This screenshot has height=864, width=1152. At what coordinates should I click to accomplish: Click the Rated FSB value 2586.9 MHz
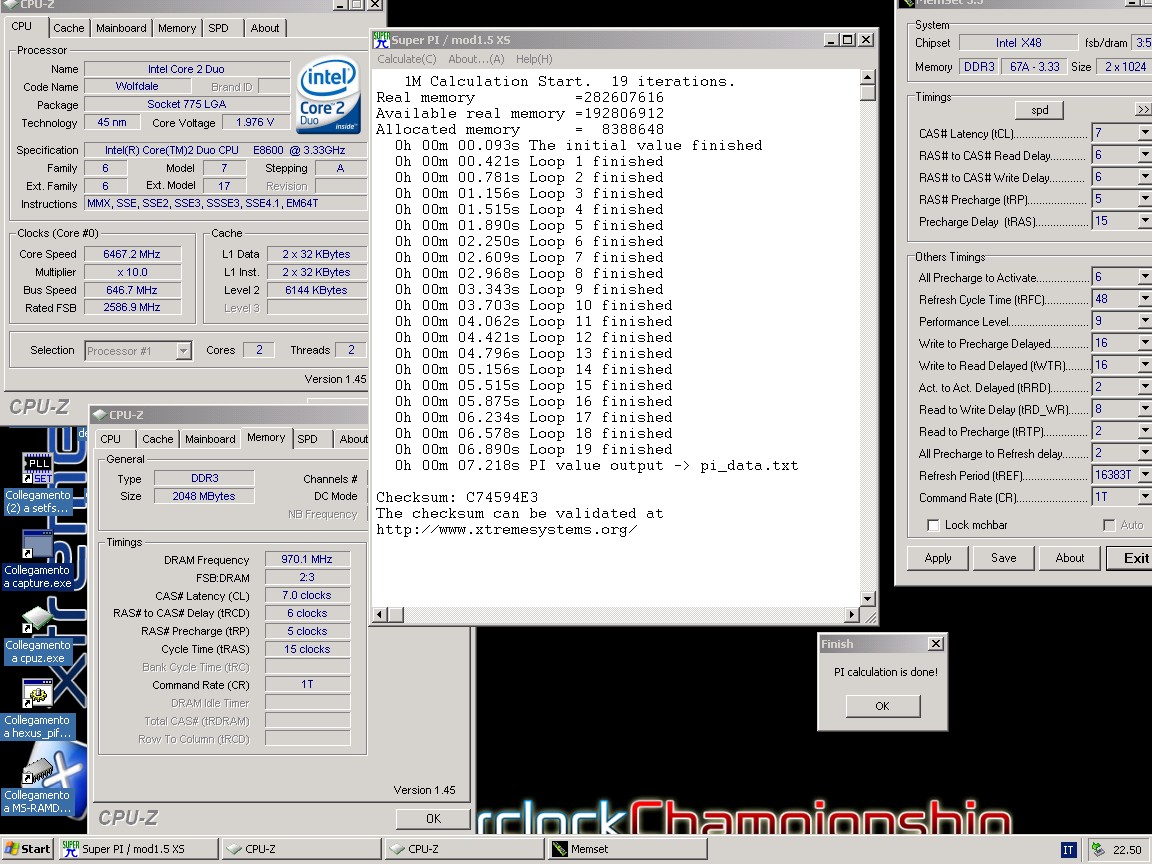click(x=132, y=308)
